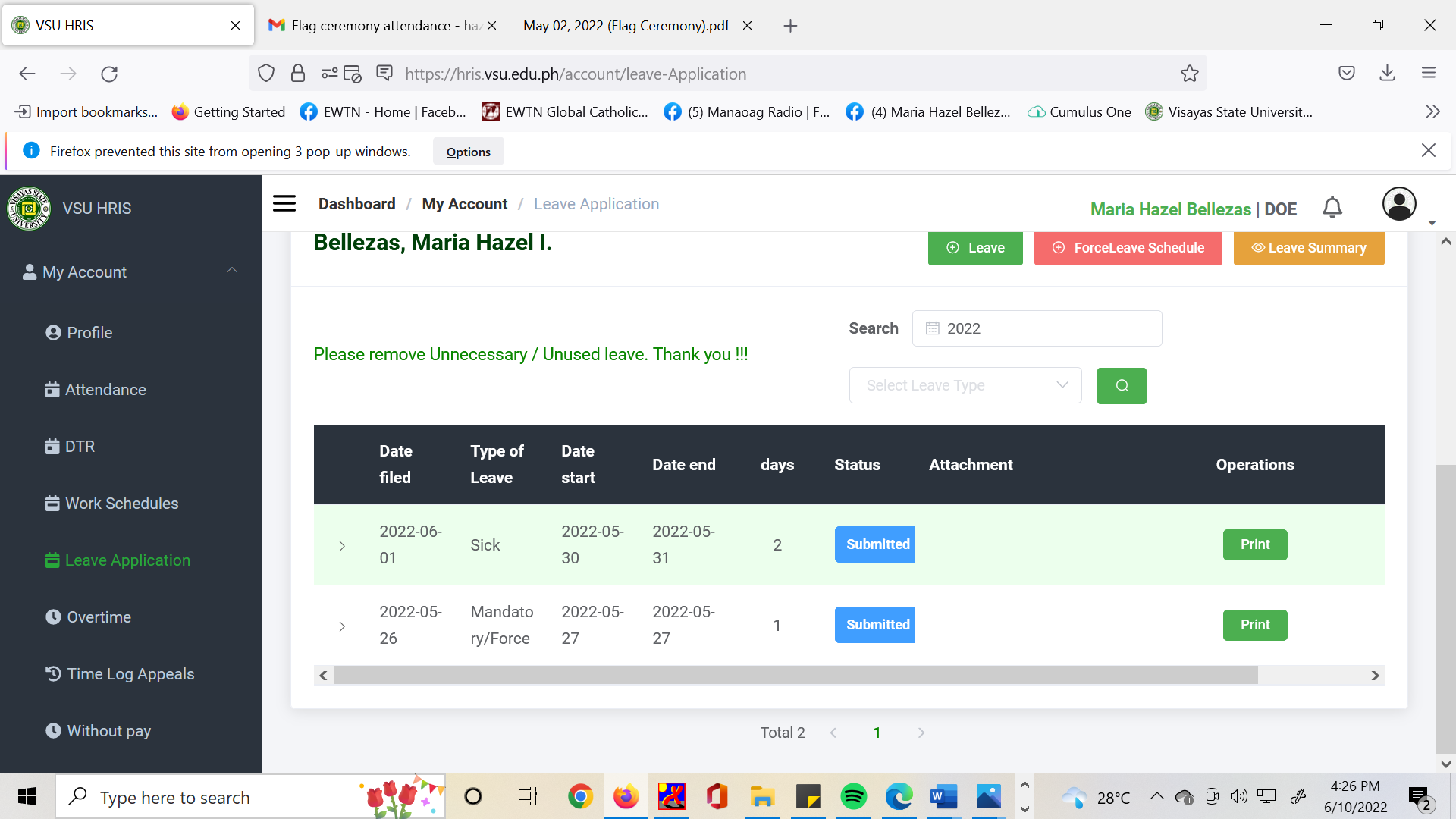Viewport: 1456px width, 819px height.
Task: Bookmark page with star icon
Action: (x=1189, y=74)
